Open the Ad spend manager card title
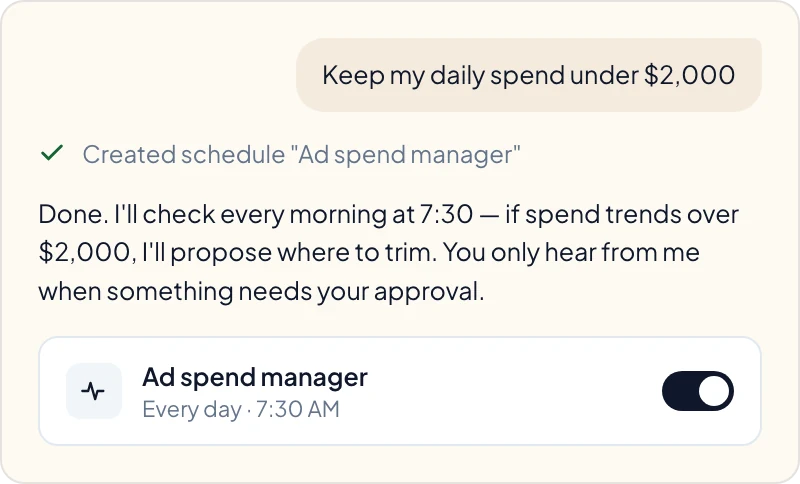Viewport: 800px width, 484px height. (x=255, y=378)
